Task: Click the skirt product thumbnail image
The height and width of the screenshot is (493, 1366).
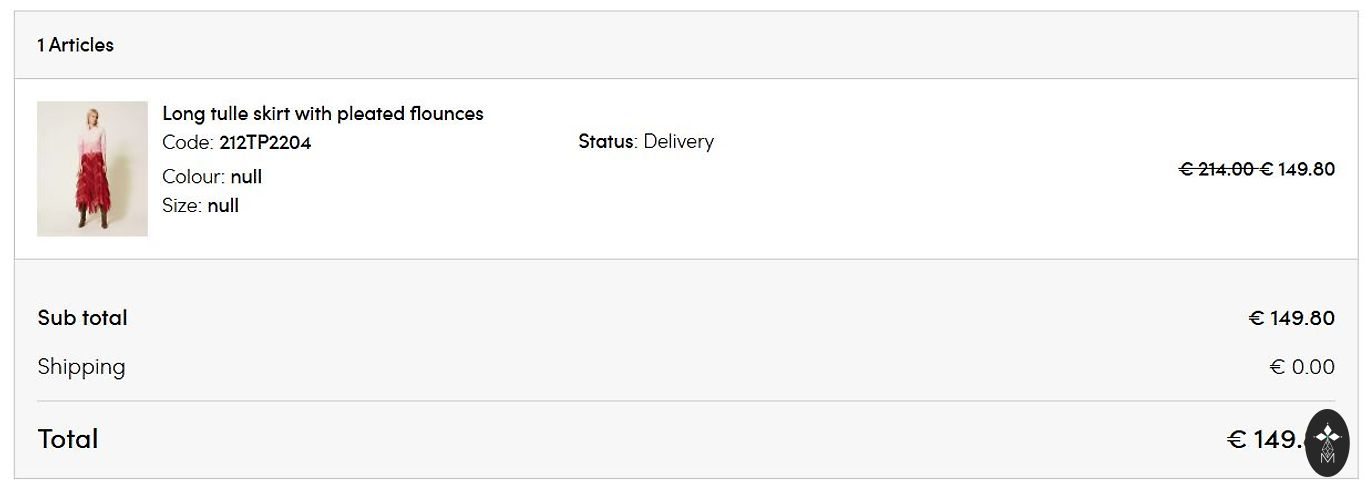Action: click(x=92, y=169)
